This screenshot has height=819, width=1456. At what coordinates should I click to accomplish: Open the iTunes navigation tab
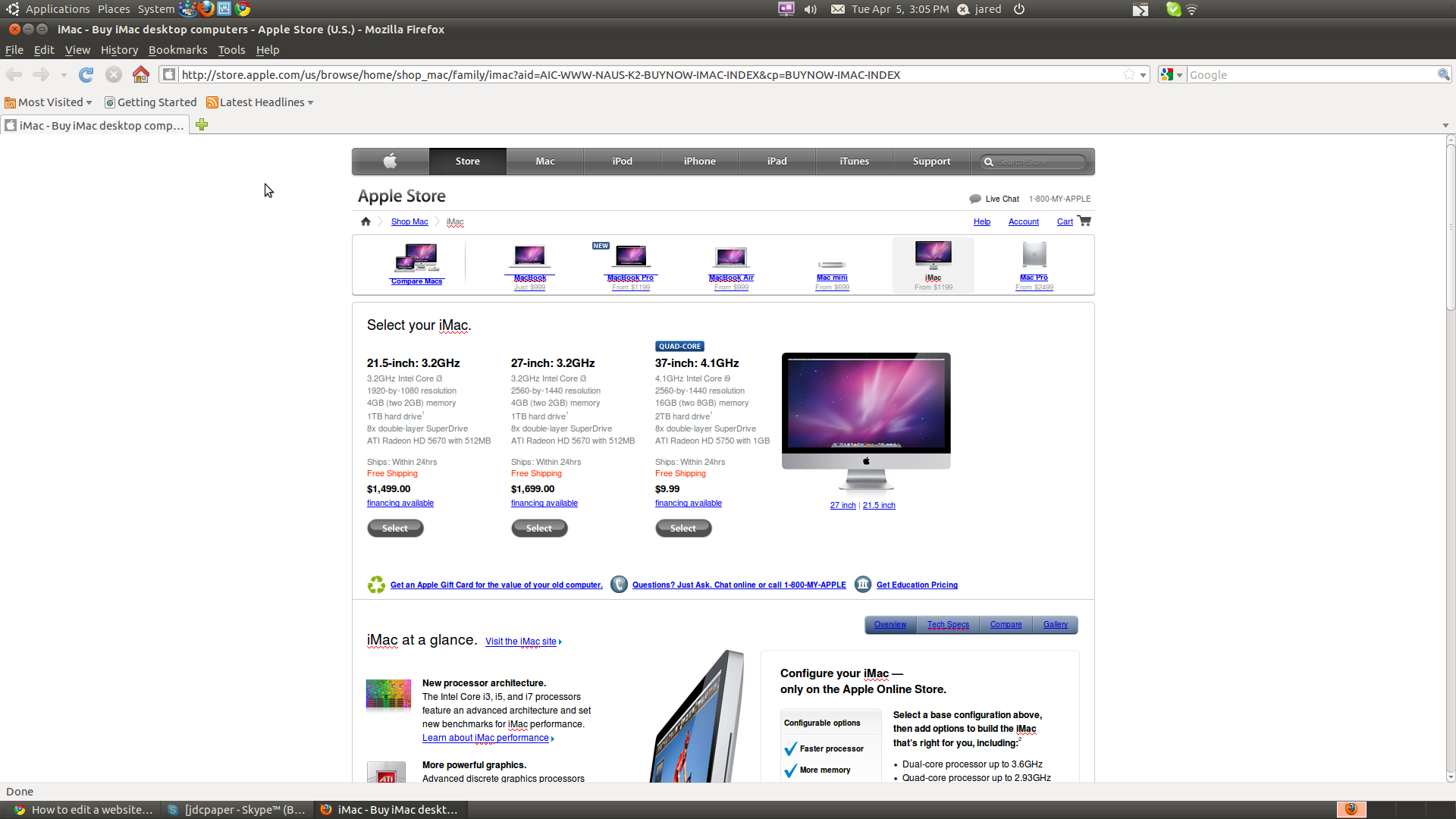point(854,161)
